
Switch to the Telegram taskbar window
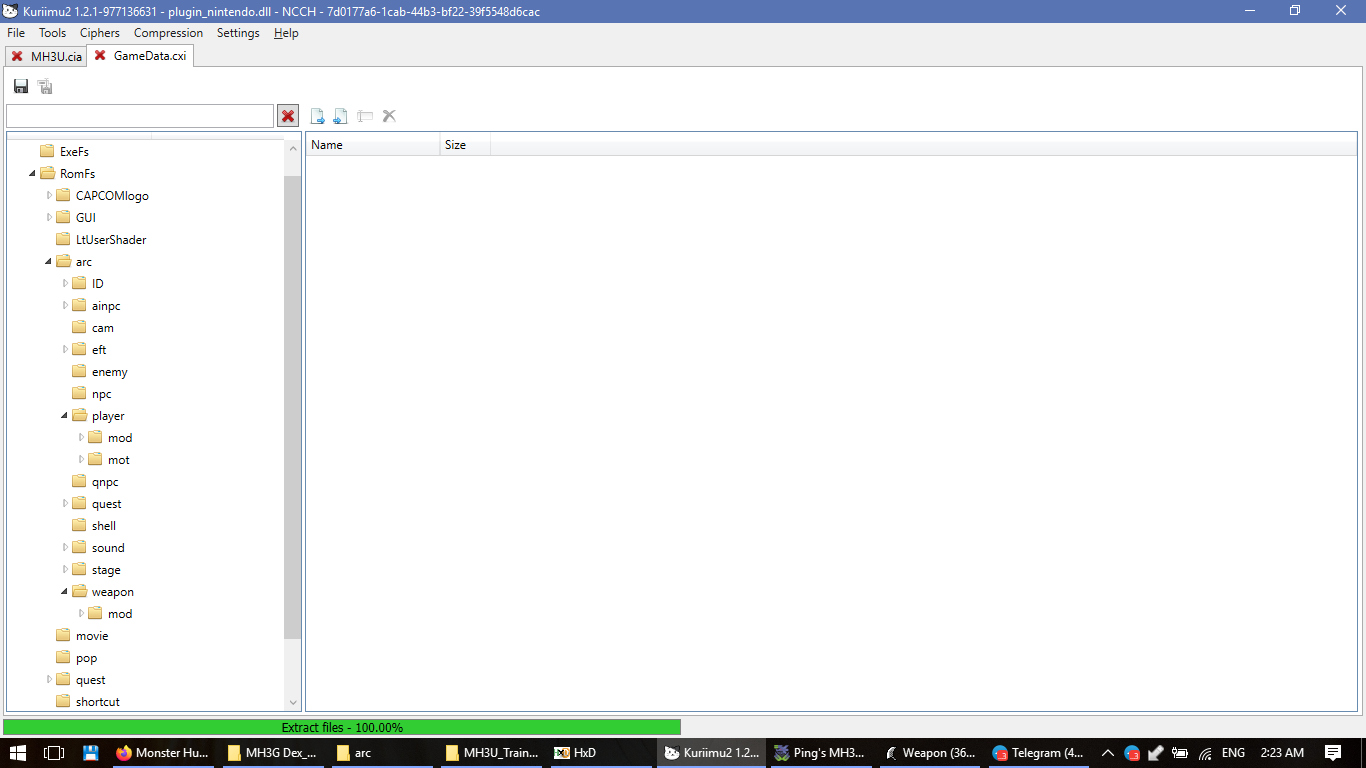(1038, 753)
